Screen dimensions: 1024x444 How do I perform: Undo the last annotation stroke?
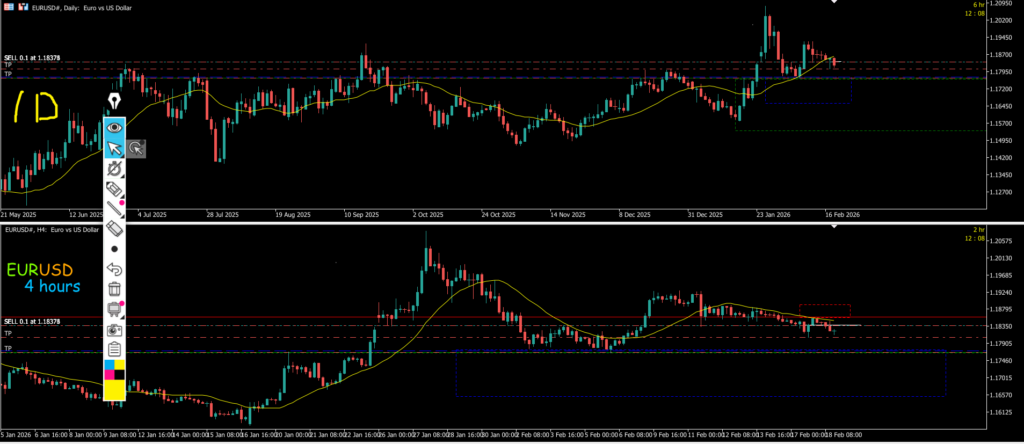pos(116,269)
